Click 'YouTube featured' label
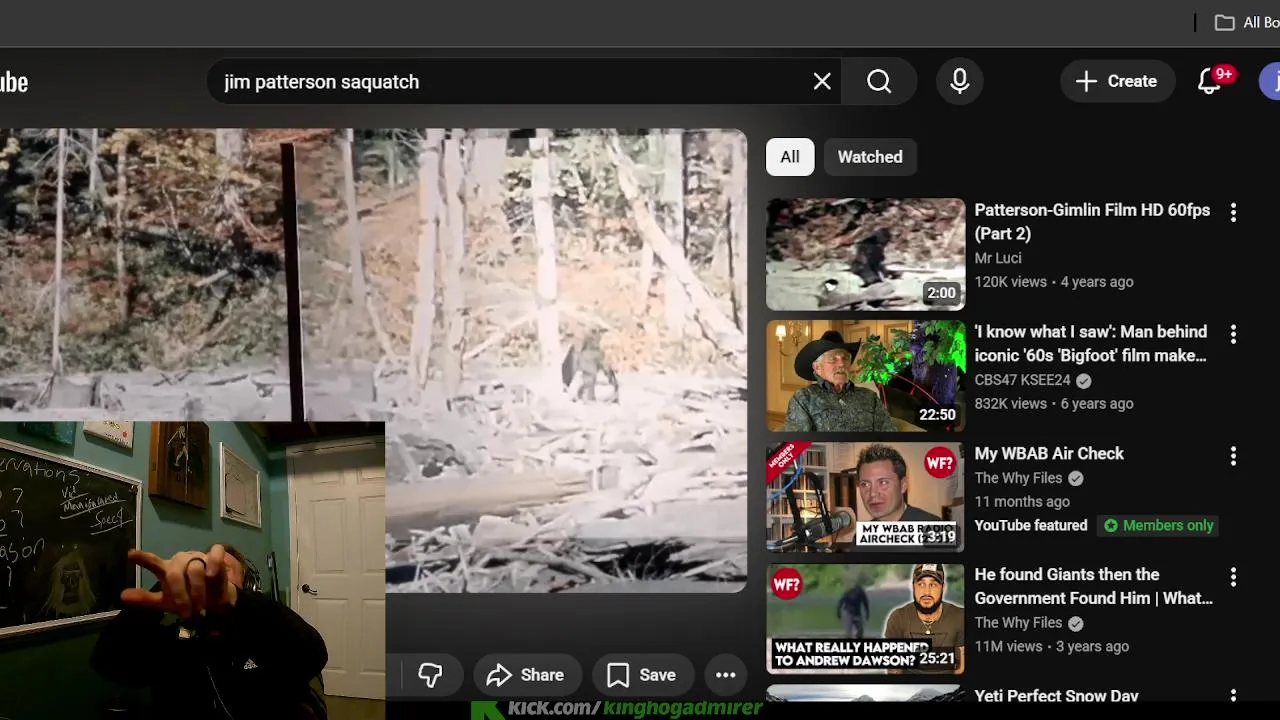The image size is (1280, 720). click(x=1031, y=526)
